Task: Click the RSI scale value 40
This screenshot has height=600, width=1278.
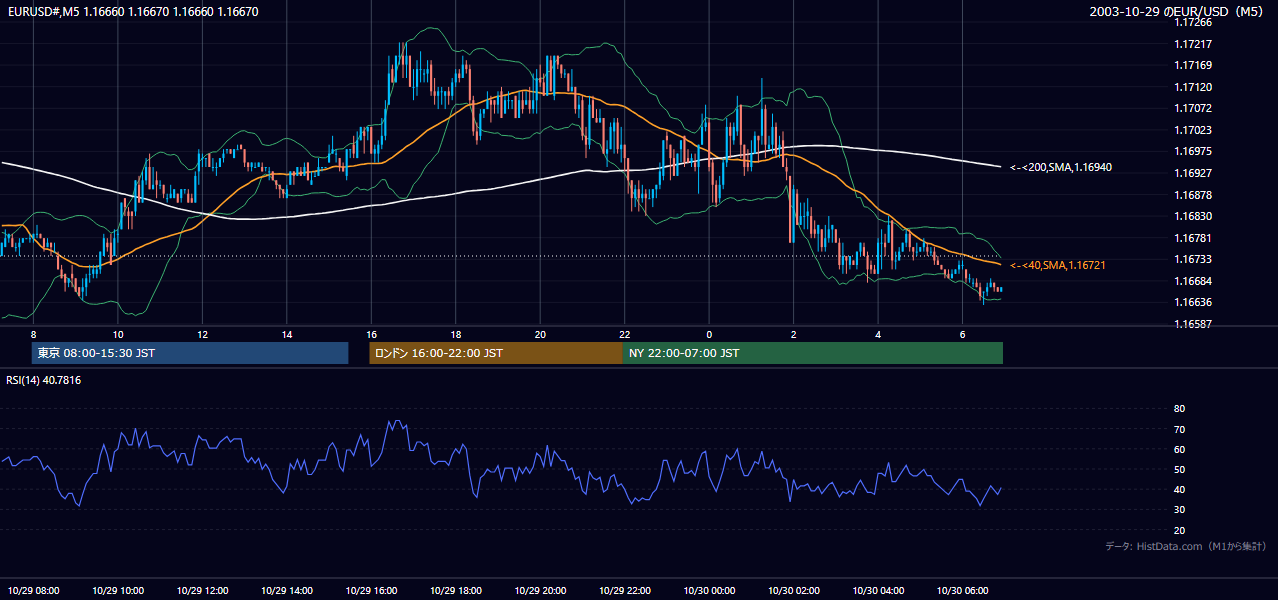Action: (1179, 489)
